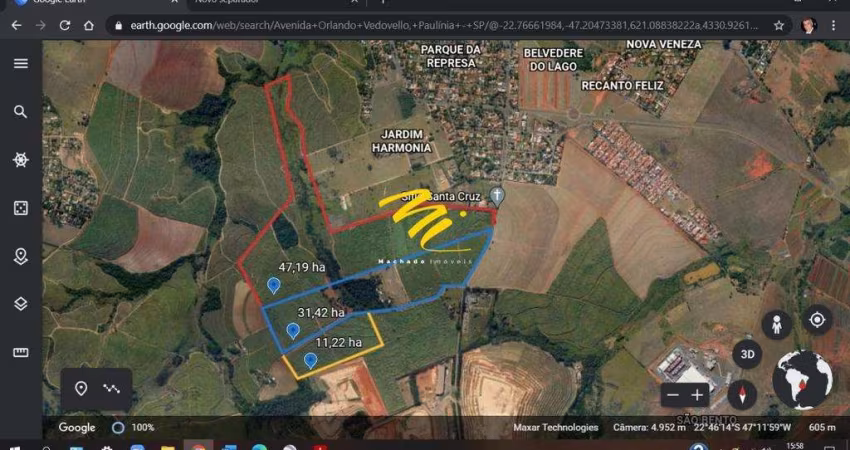Click the 15:58 taskbar clock
The height and width of the screenshot is (450, 850).
(x=795, y=446)
